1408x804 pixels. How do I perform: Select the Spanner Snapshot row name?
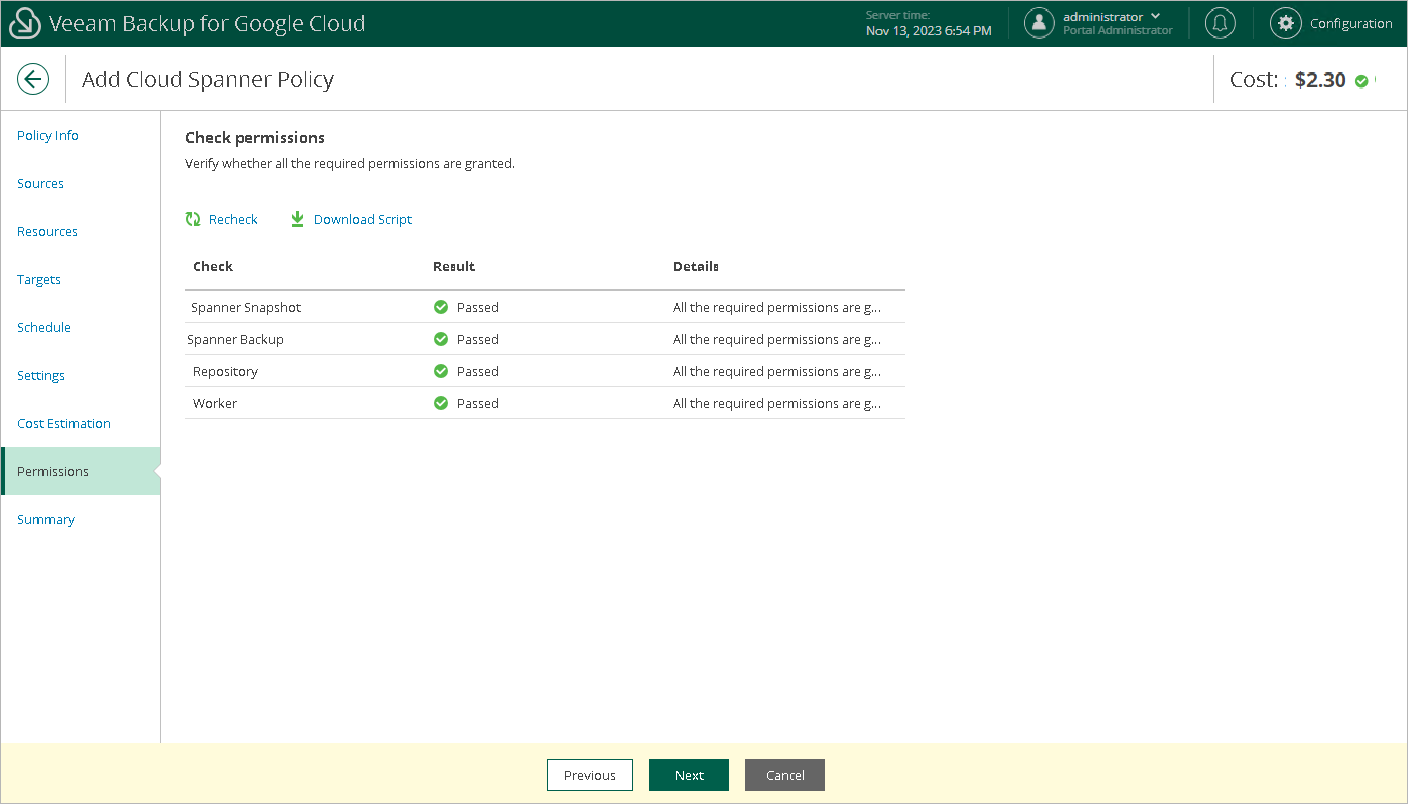[x=246, y=307]
